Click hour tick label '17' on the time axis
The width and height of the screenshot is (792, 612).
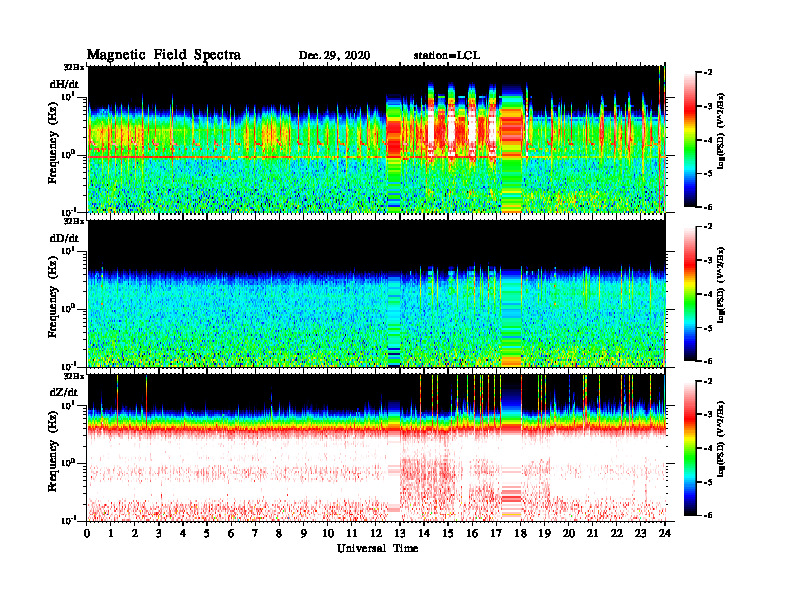point(497,533)
